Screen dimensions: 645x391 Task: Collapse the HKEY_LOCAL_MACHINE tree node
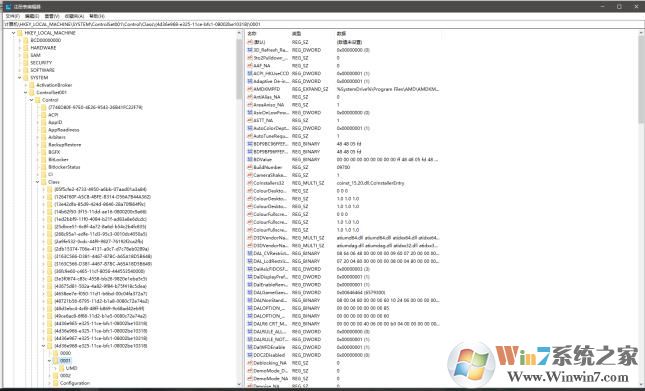pyautogui.click(x=14, y=33)
